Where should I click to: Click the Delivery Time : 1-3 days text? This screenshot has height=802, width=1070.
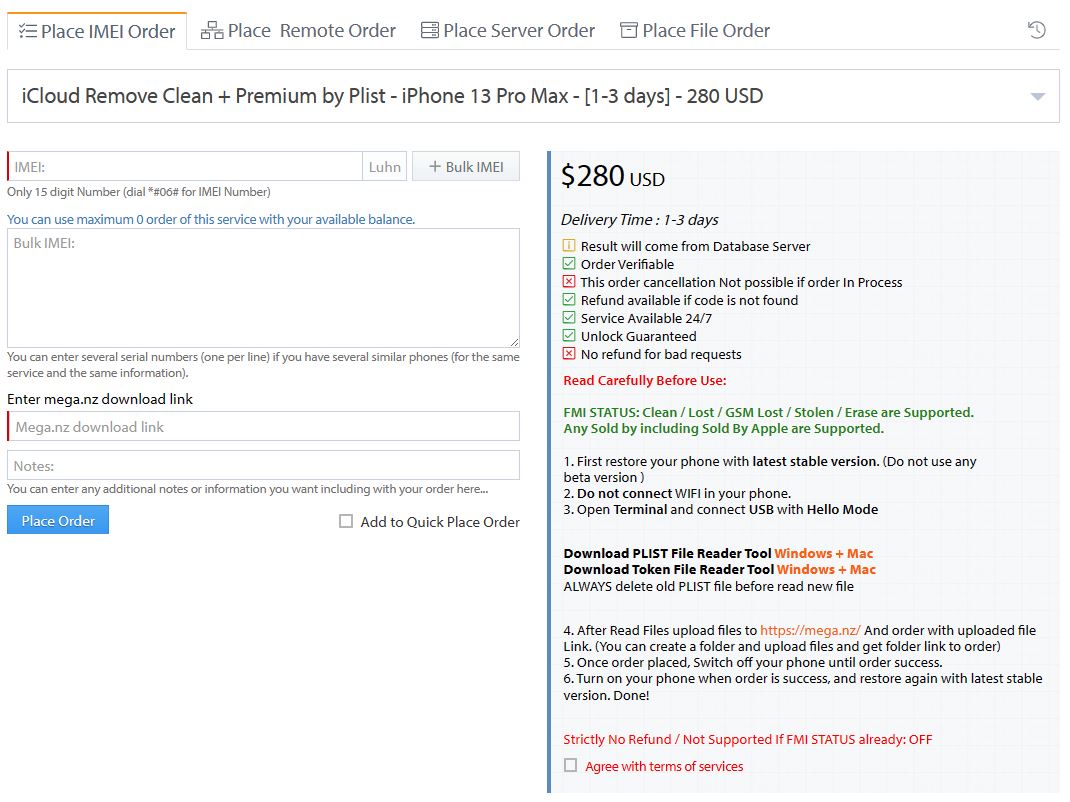639,220
